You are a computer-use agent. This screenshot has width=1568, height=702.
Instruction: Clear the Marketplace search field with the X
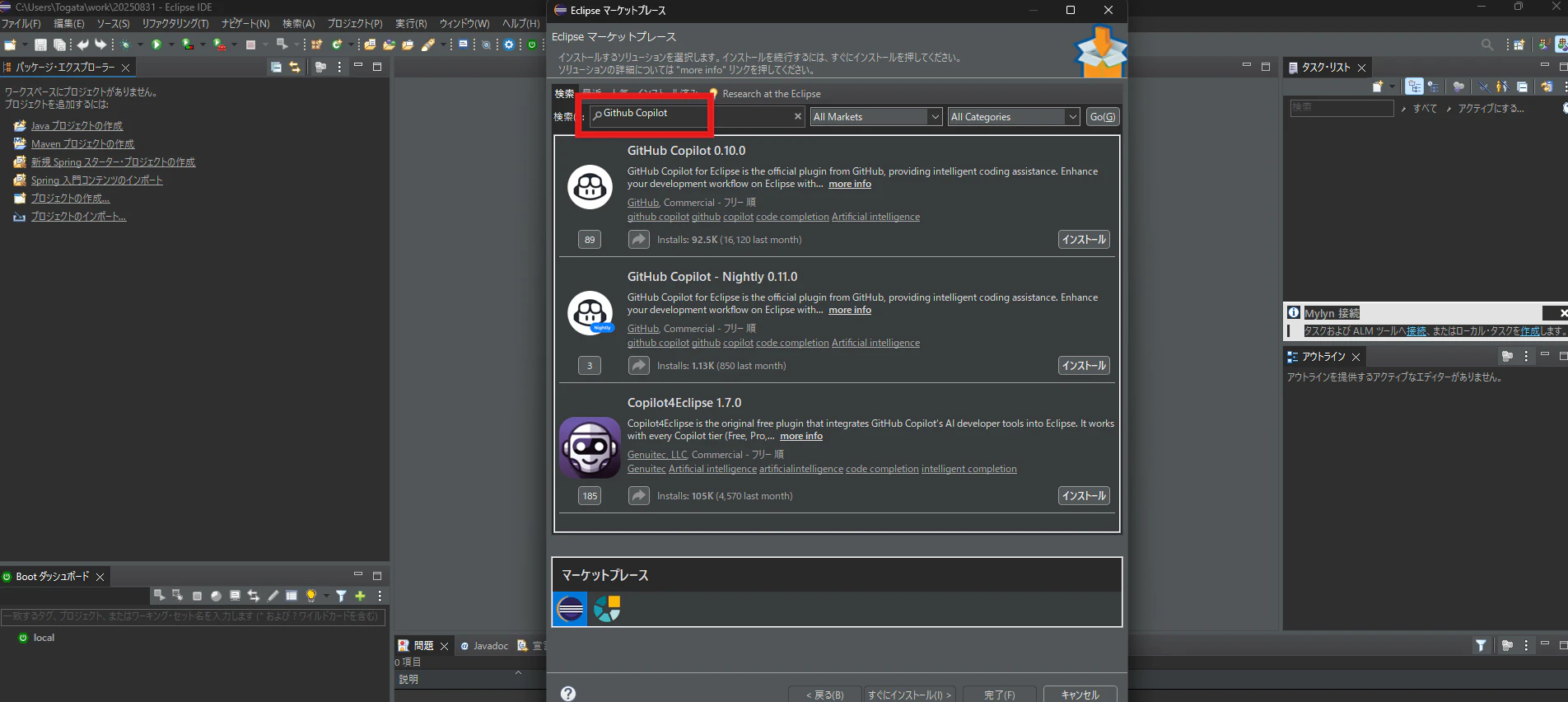[x=797, y=117]
